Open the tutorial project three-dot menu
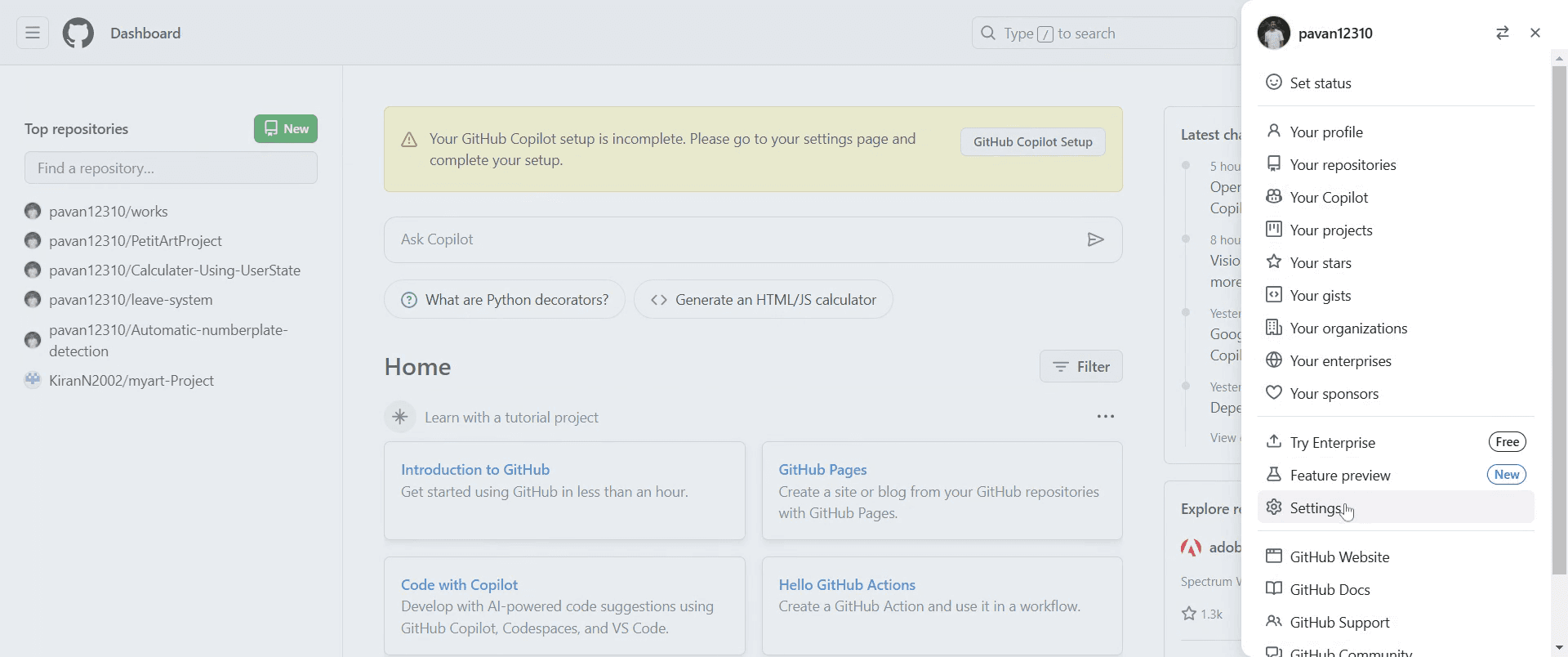The width and height of the screenshot is (1568, 657). coord(1105,417)
